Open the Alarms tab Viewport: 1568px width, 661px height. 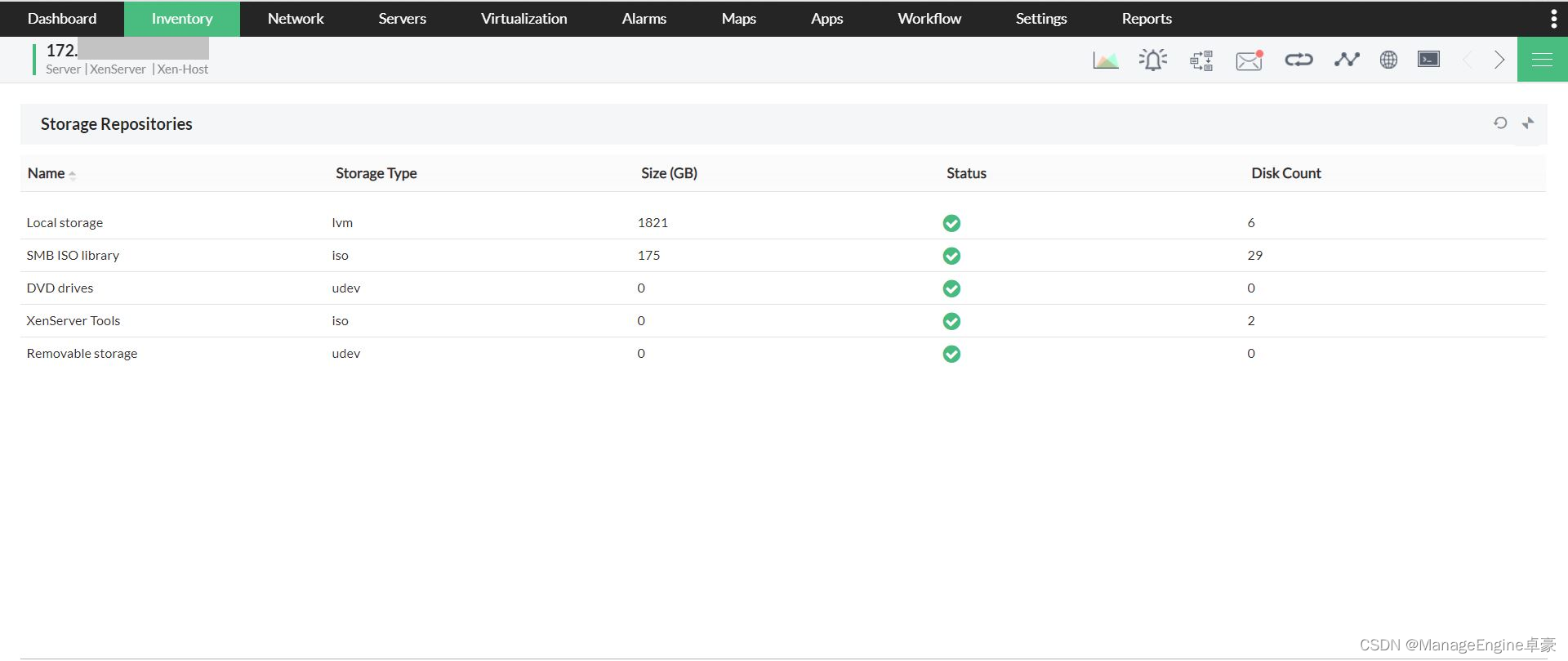tap(644, 19)
